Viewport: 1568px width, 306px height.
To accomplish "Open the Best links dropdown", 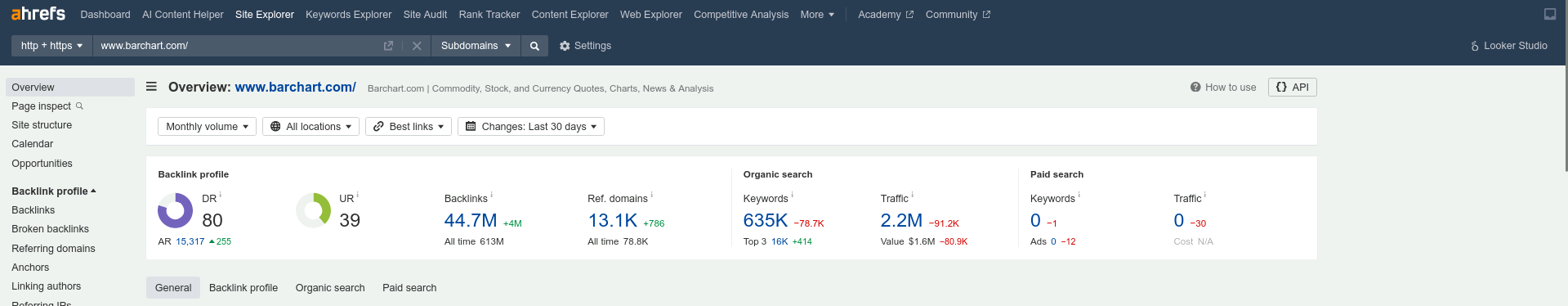I will coord(409,127).
